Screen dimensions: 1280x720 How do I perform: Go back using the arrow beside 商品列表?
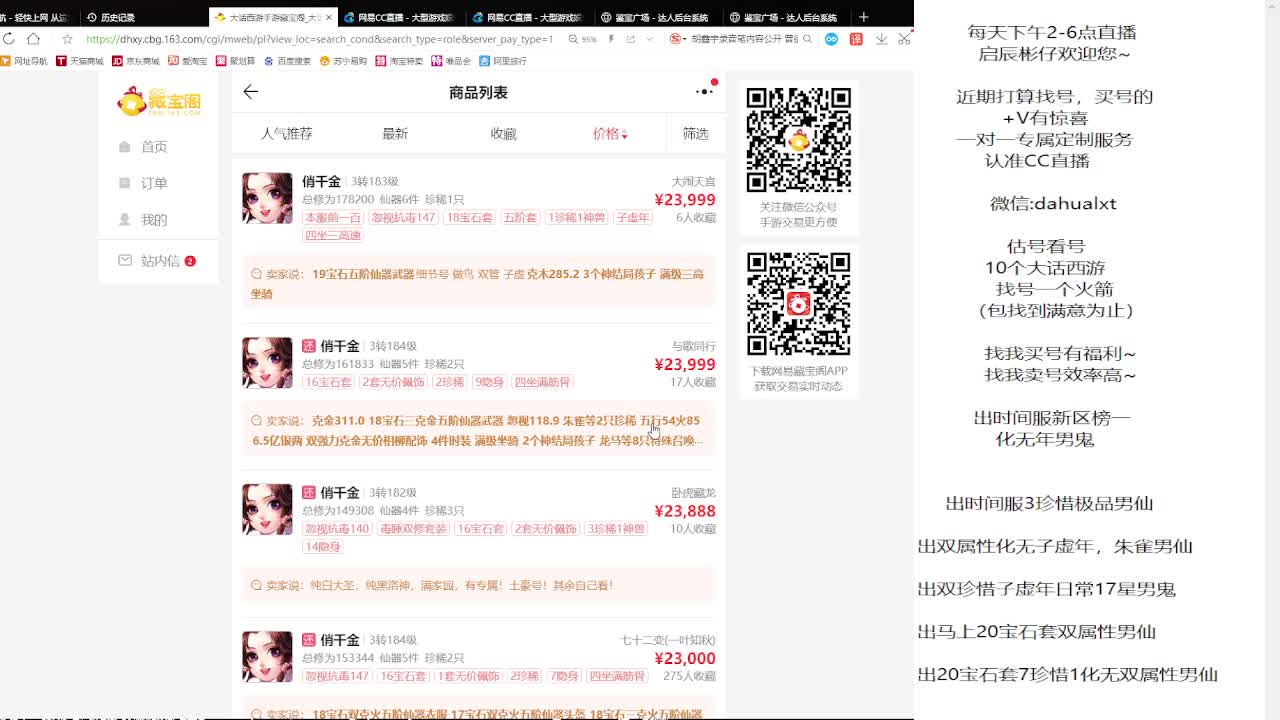251,92
